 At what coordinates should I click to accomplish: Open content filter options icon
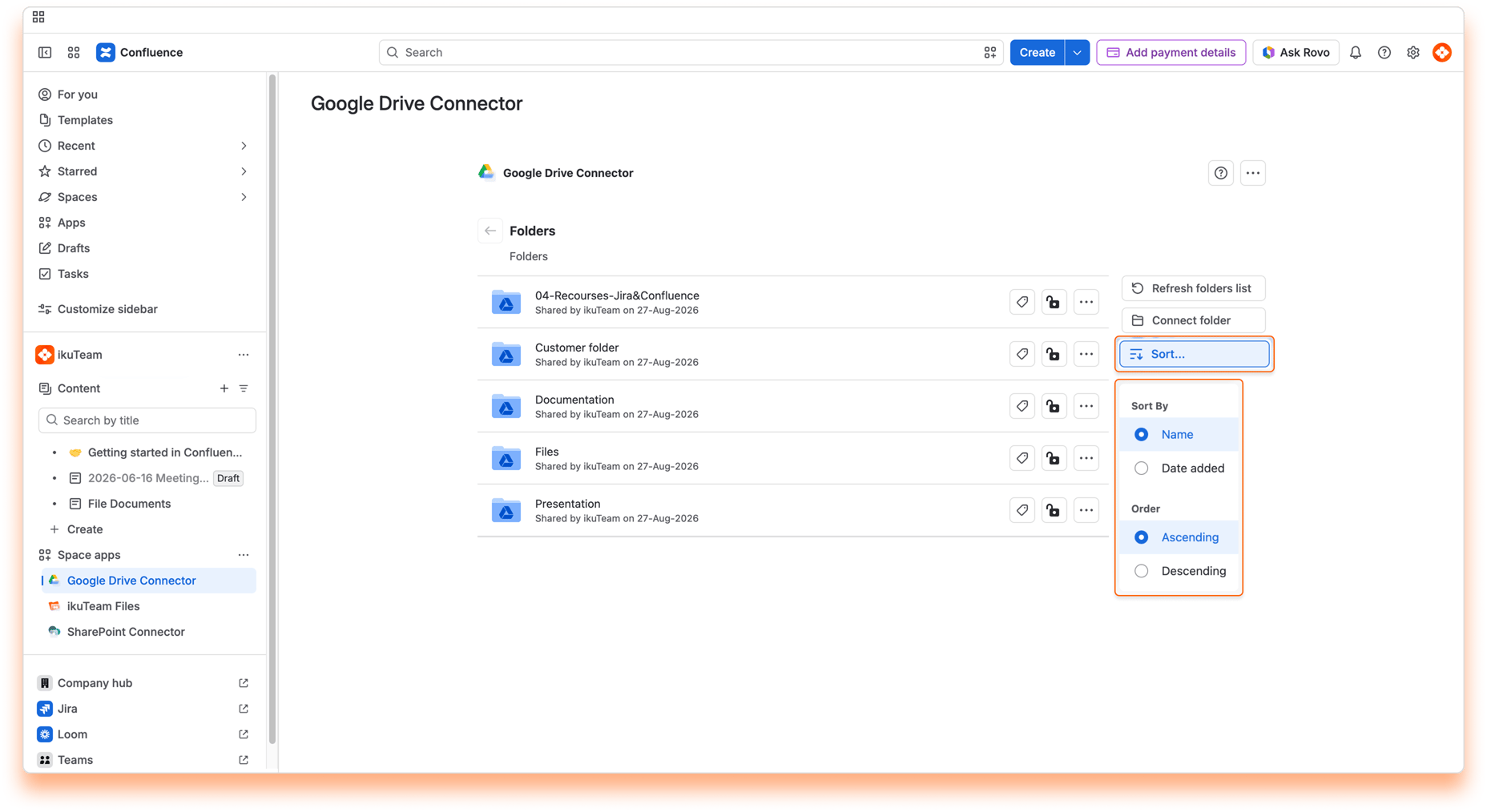click(x=244, y=388)
